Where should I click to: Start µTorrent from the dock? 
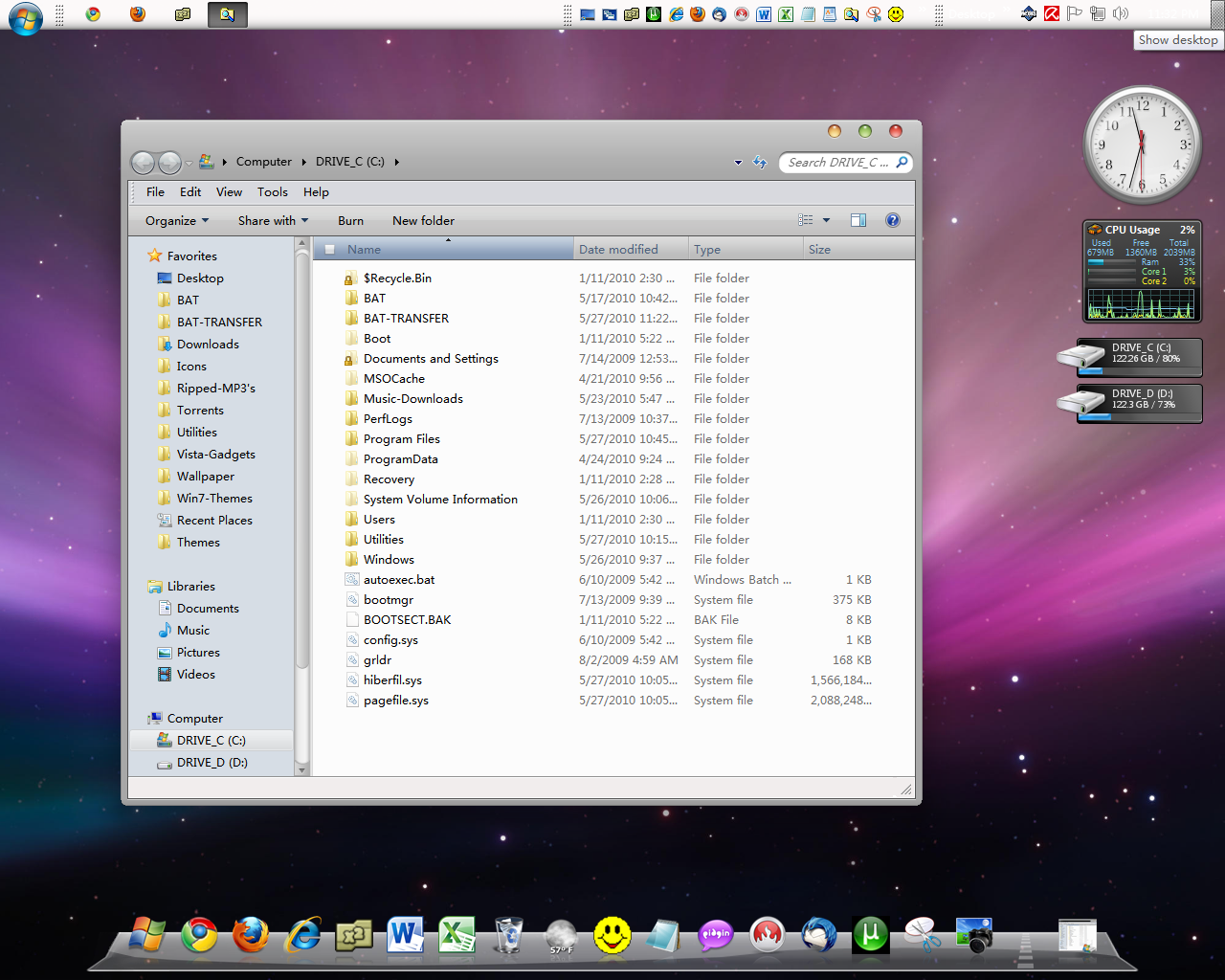click(x=870, y=936)
